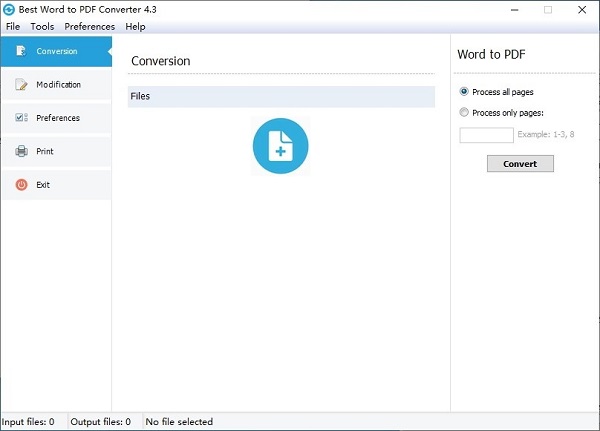Click the add file plus icon

click(280, 146)
